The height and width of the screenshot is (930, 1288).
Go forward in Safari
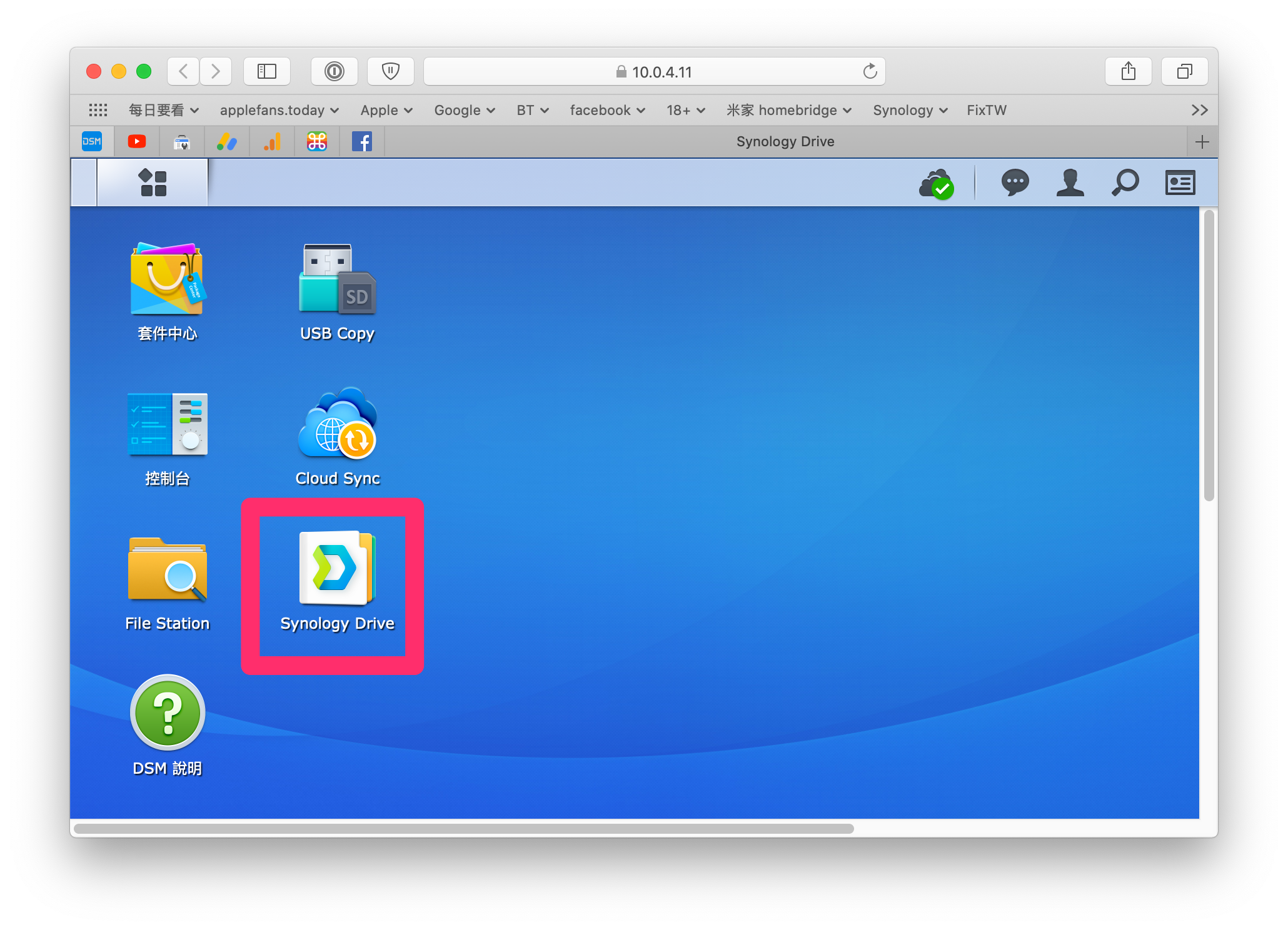coord(216,71)
